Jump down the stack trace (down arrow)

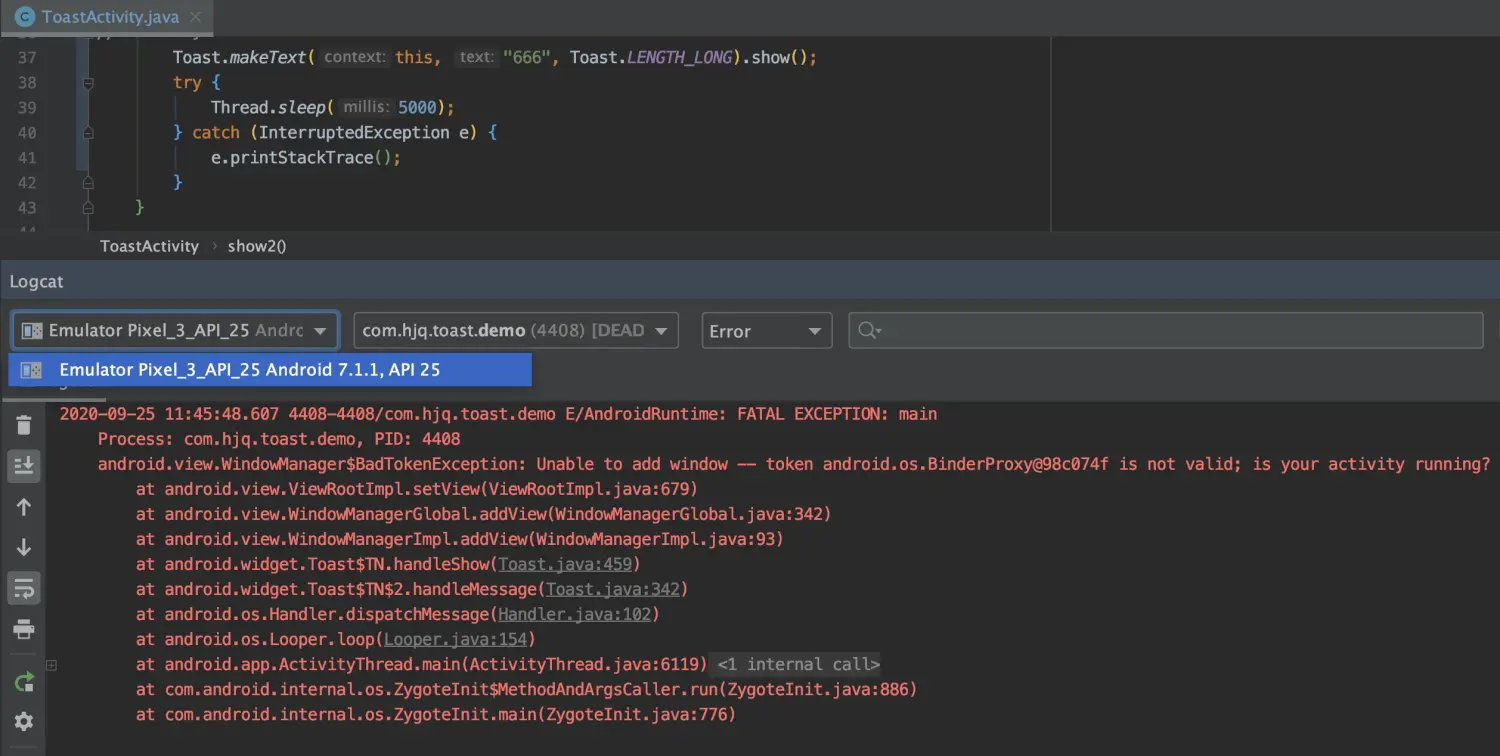point(24,547)
